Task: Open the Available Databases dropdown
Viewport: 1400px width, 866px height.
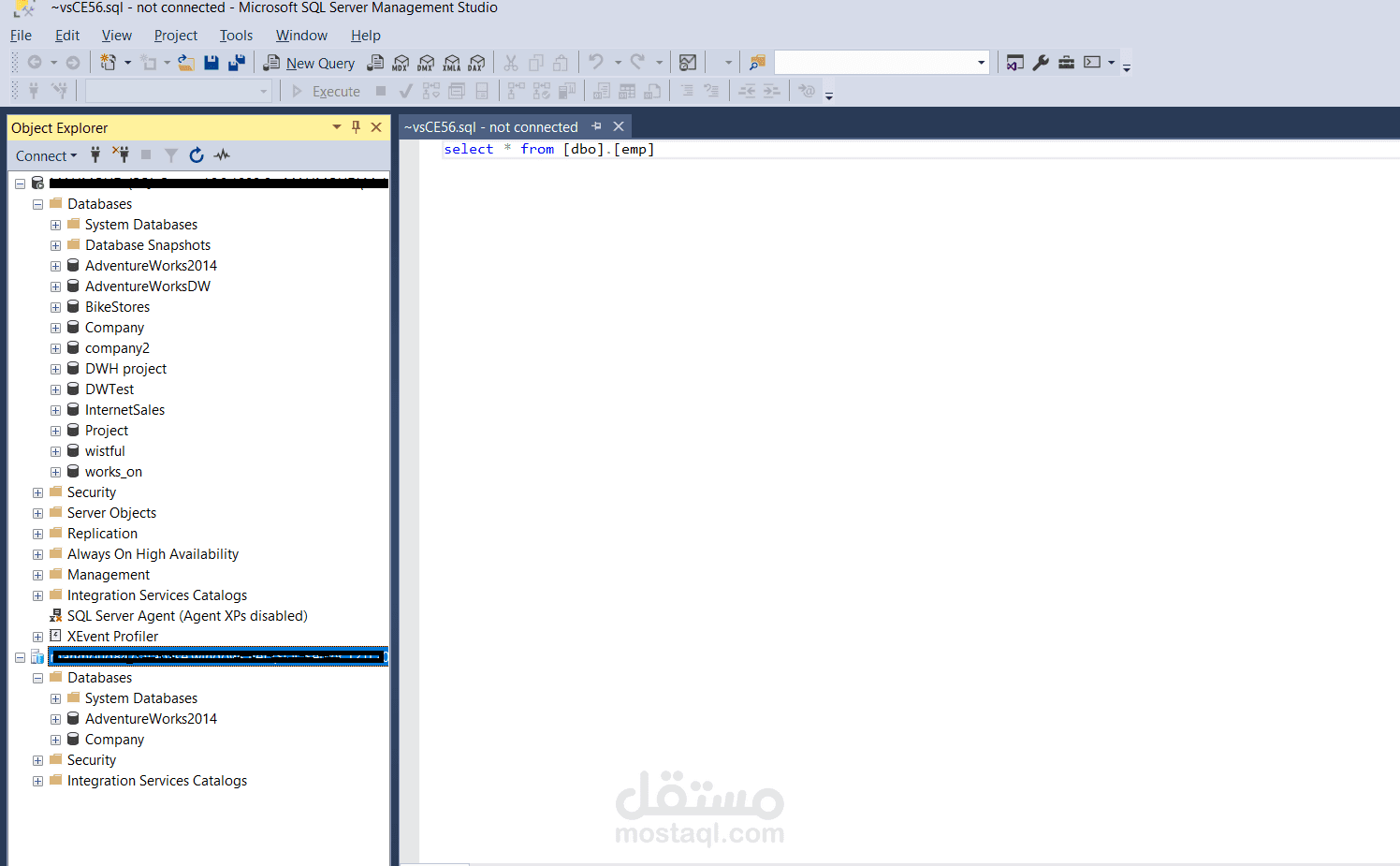Action: (x=264, y=91)
